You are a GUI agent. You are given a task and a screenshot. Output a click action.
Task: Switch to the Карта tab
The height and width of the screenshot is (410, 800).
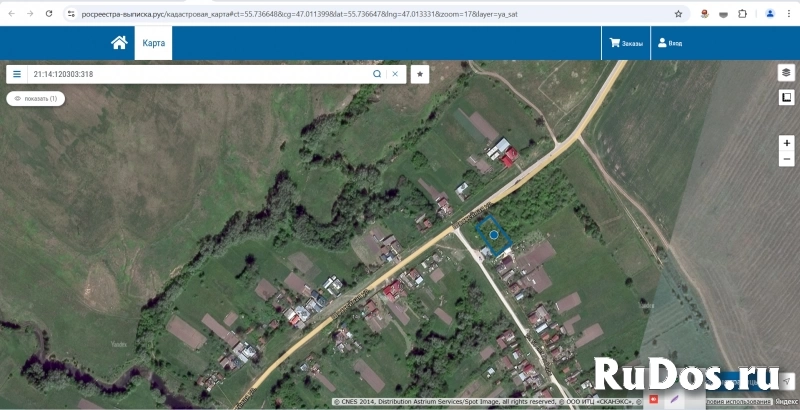pyautogui.click(x=153, y=43)
